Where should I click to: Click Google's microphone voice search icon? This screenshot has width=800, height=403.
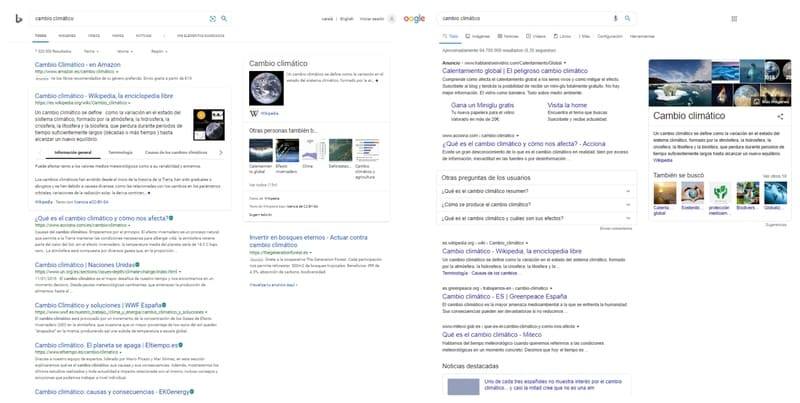tap(615, 18)
